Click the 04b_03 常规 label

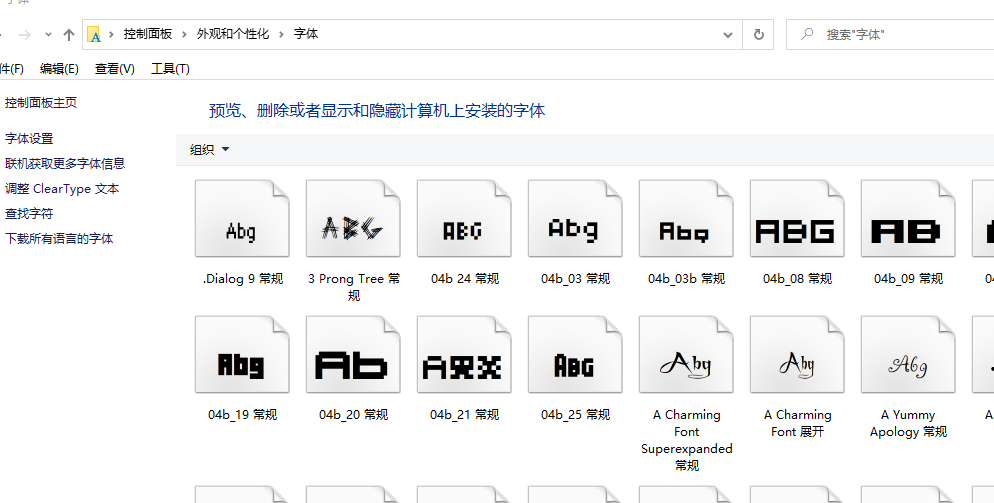(x=576, y=279)
